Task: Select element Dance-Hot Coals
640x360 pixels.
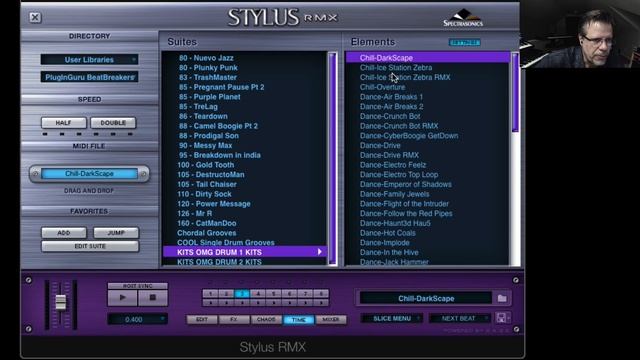Action: coord(388,233)
